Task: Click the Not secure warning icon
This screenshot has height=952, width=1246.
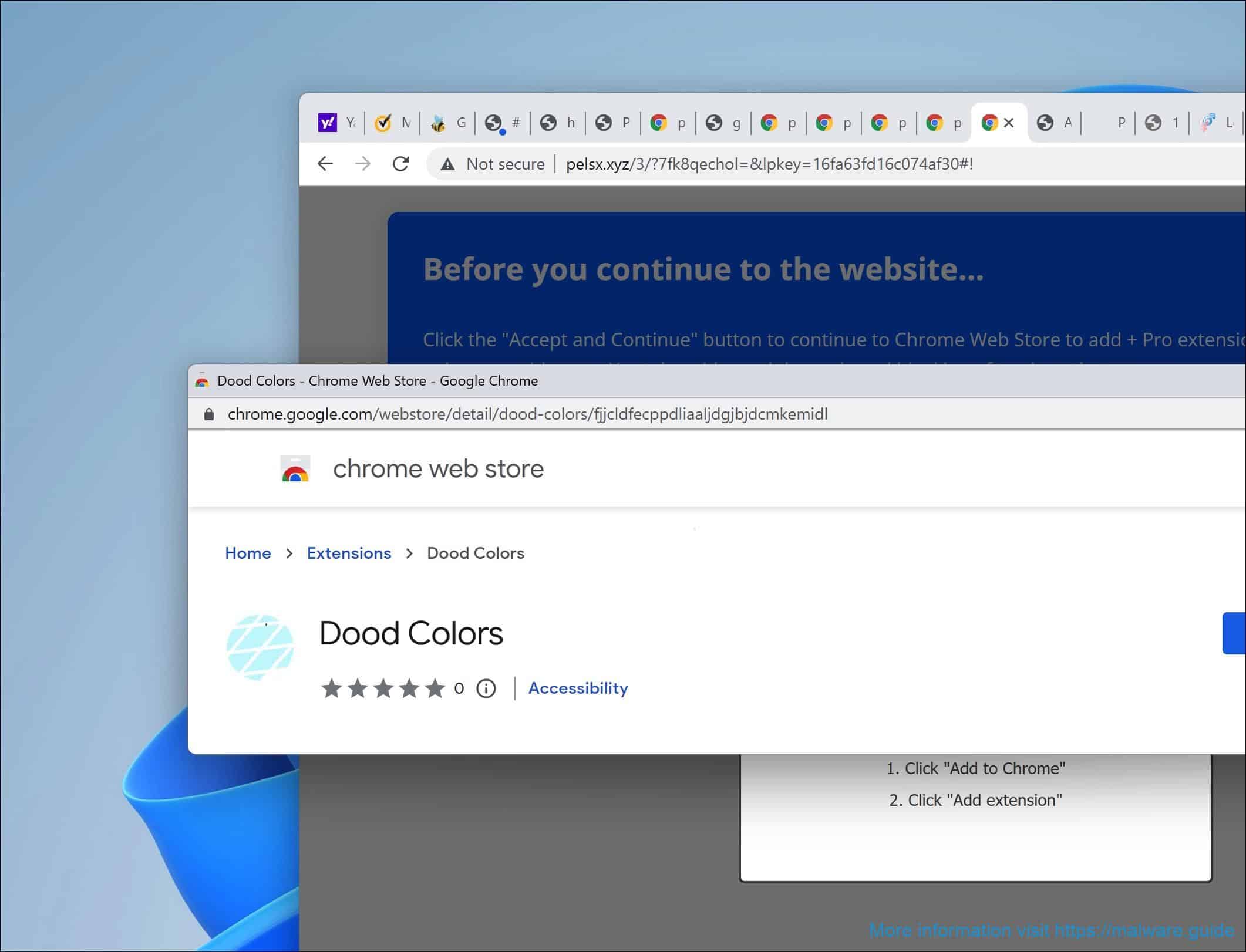Action: tap(448, 164)
